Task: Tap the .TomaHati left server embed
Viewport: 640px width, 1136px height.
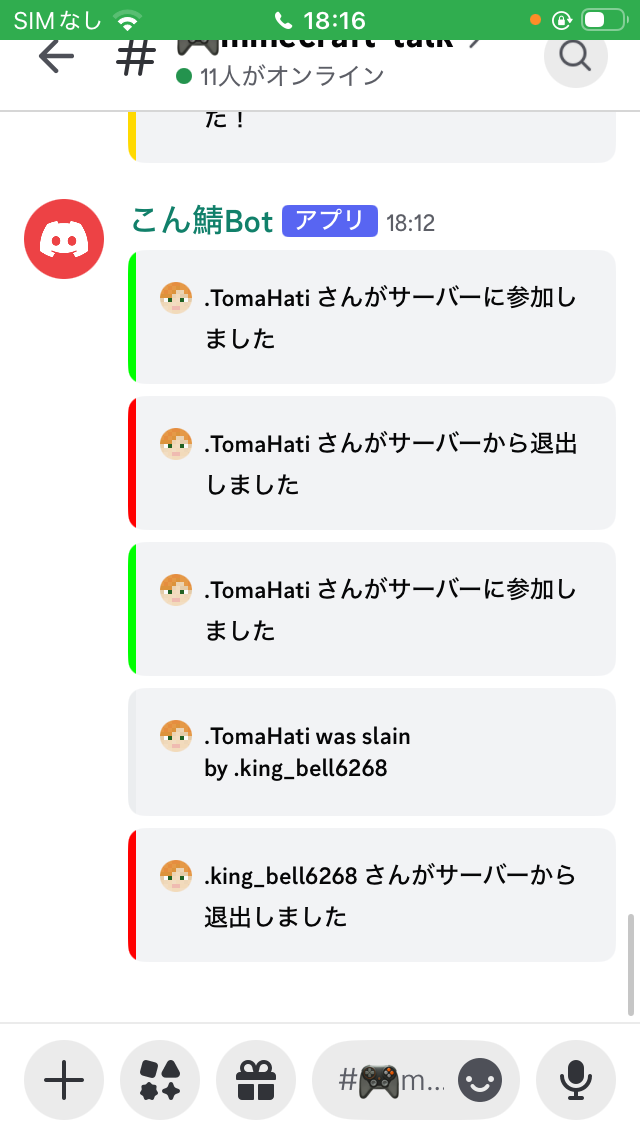Action: click(x=372, y=463)
